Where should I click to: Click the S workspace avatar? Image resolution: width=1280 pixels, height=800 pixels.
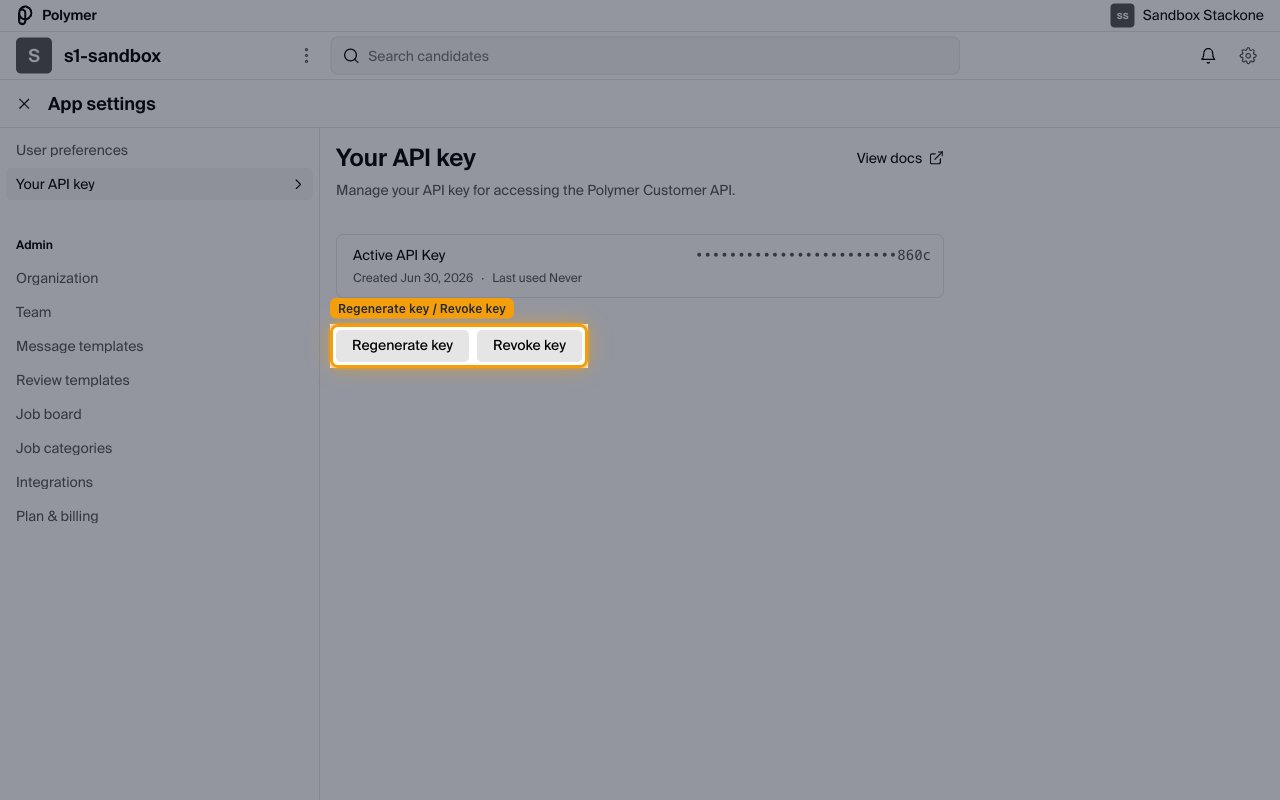coord(34,56)
